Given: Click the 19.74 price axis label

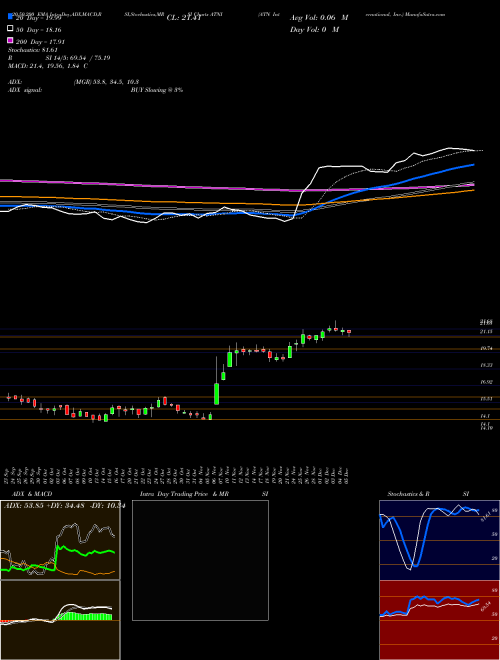Looking at the screenshot, I should (x=487, y=349).
